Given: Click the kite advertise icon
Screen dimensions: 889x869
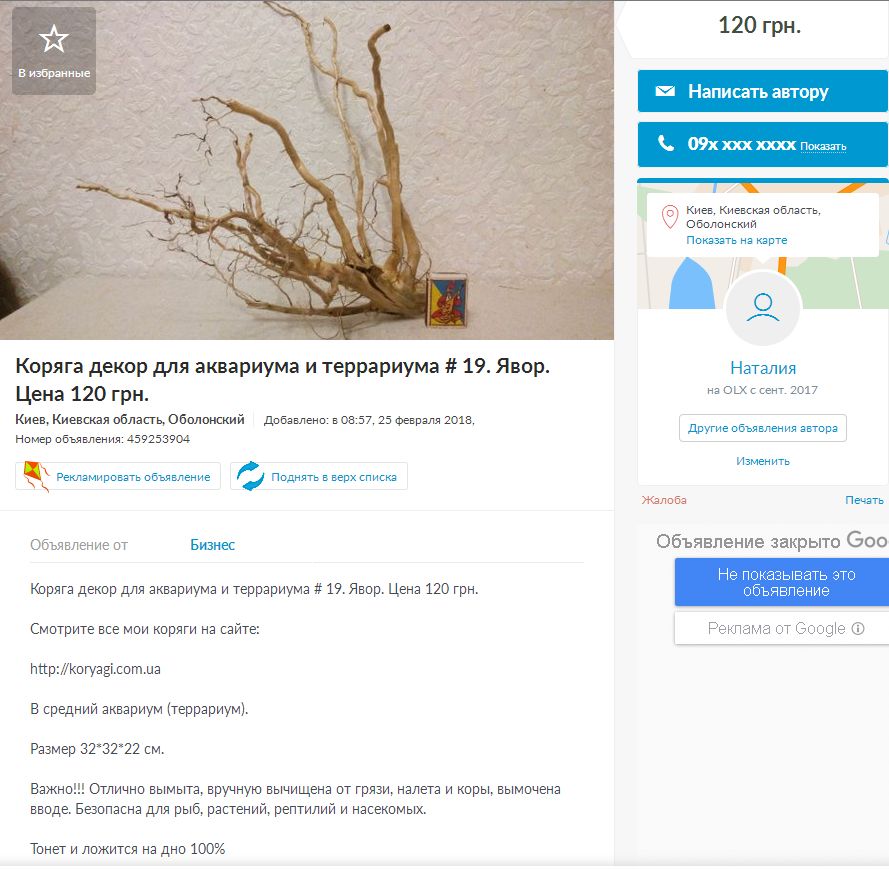Looking at the screenshot, I should point(36,476).
